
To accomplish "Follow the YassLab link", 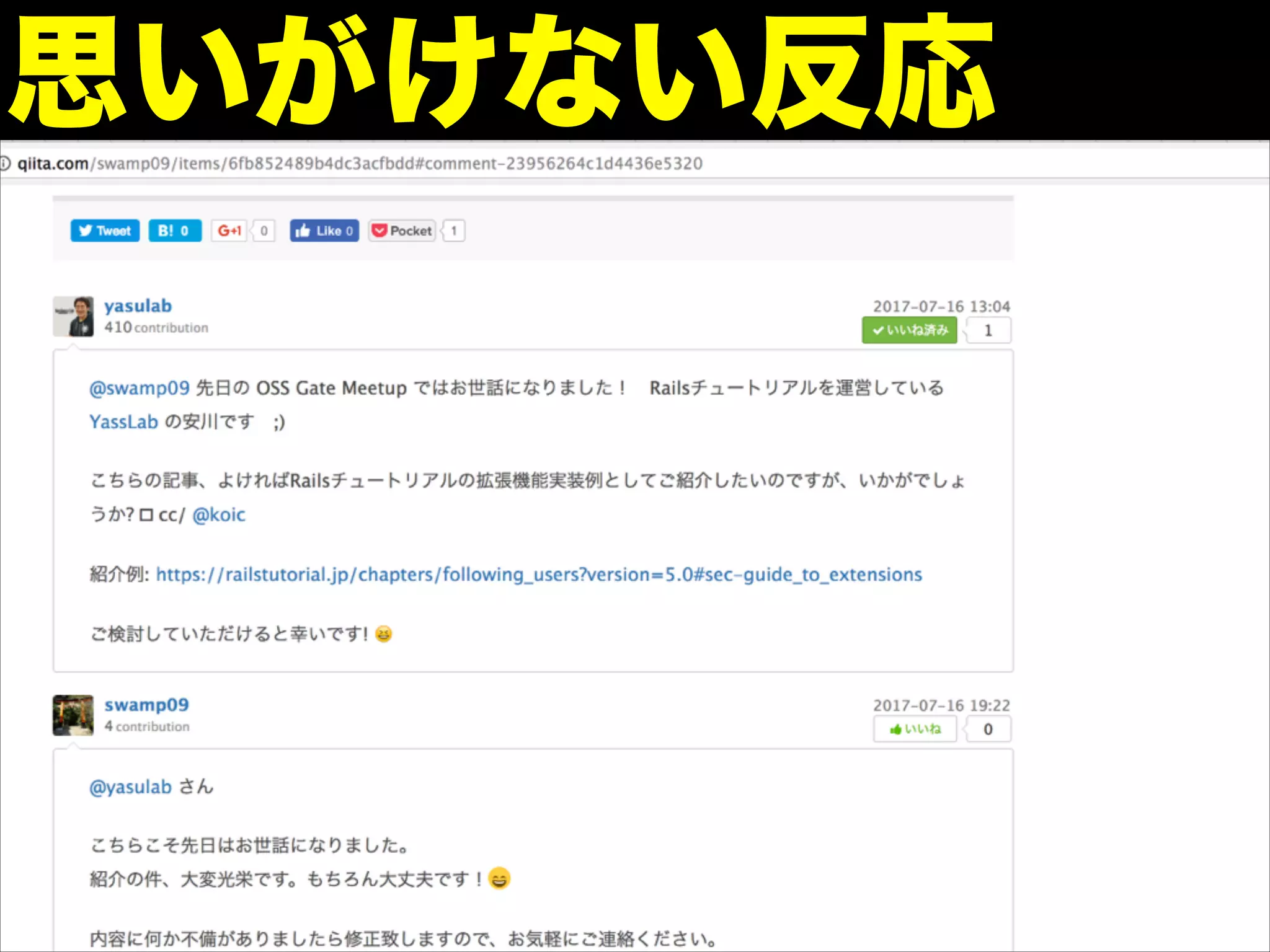I will pyautogui.click(x=123, y=422).
